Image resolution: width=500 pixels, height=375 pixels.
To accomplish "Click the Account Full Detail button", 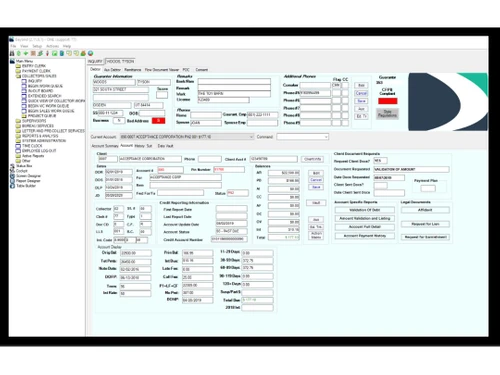I will click(365, 227).
